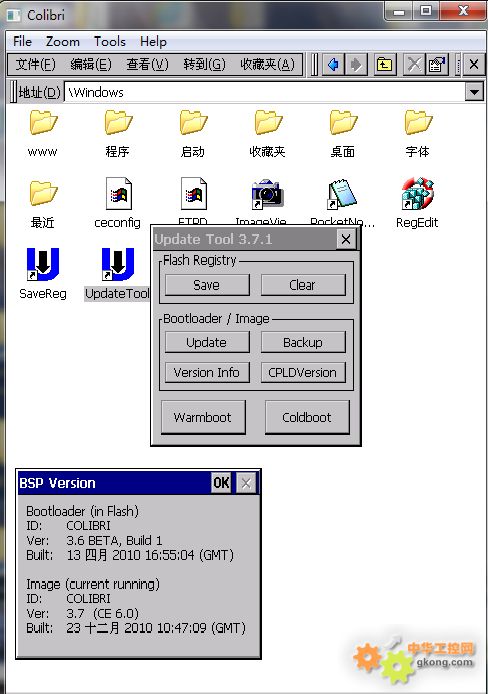This screenshot has width=488, height=694.
Task: Minimize the Colibri window
Action: pos(399,11)
